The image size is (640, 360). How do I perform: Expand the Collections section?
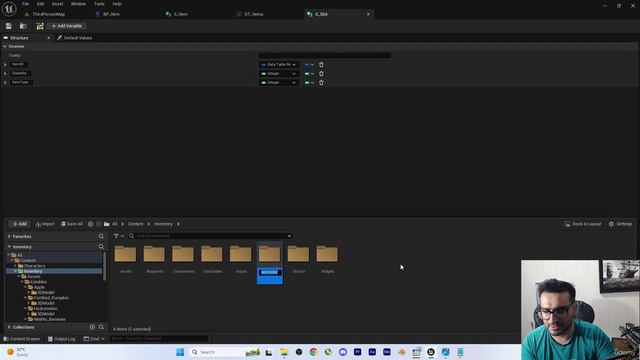click(9, 327)
